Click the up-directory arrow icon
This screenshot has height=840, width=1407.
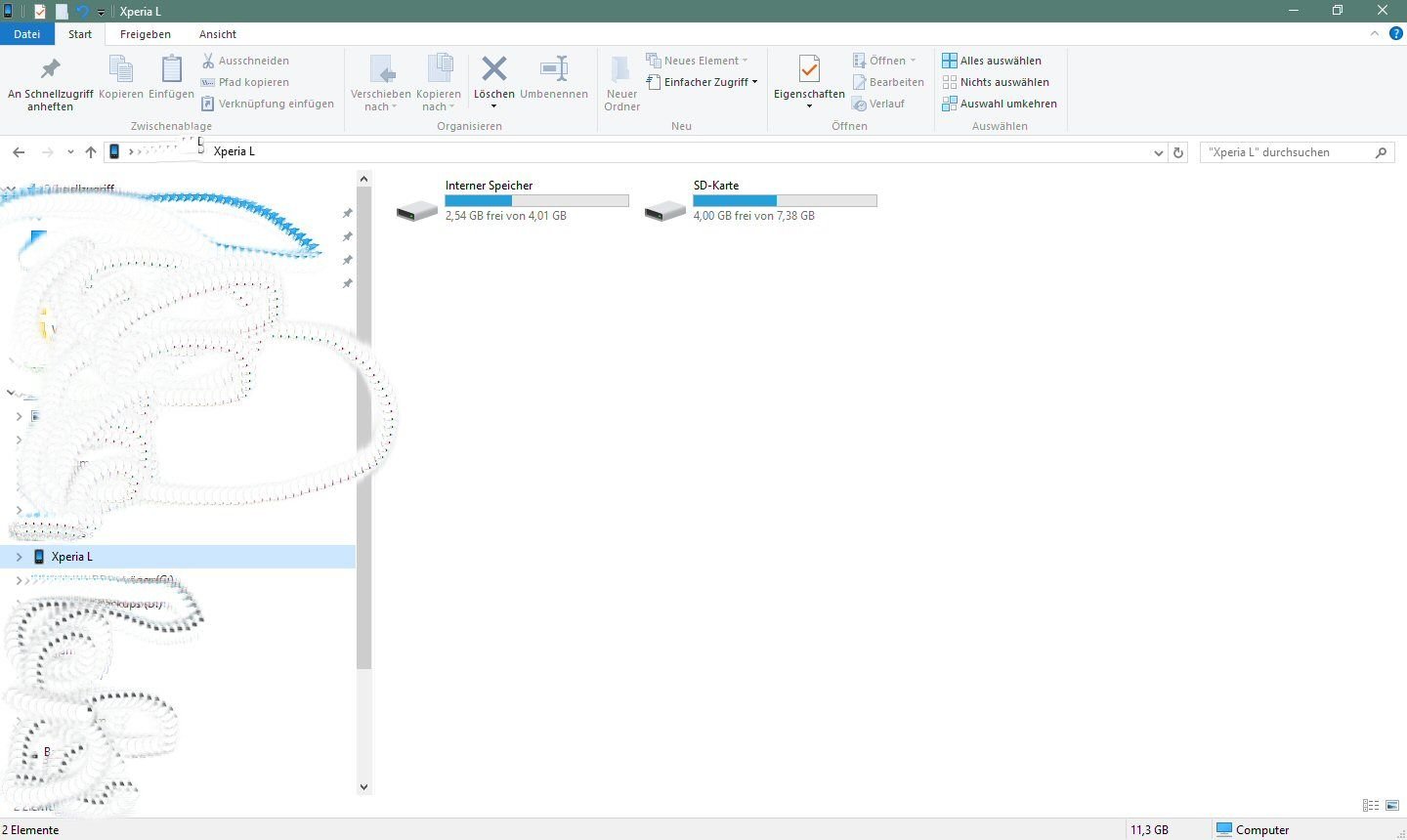91,152
